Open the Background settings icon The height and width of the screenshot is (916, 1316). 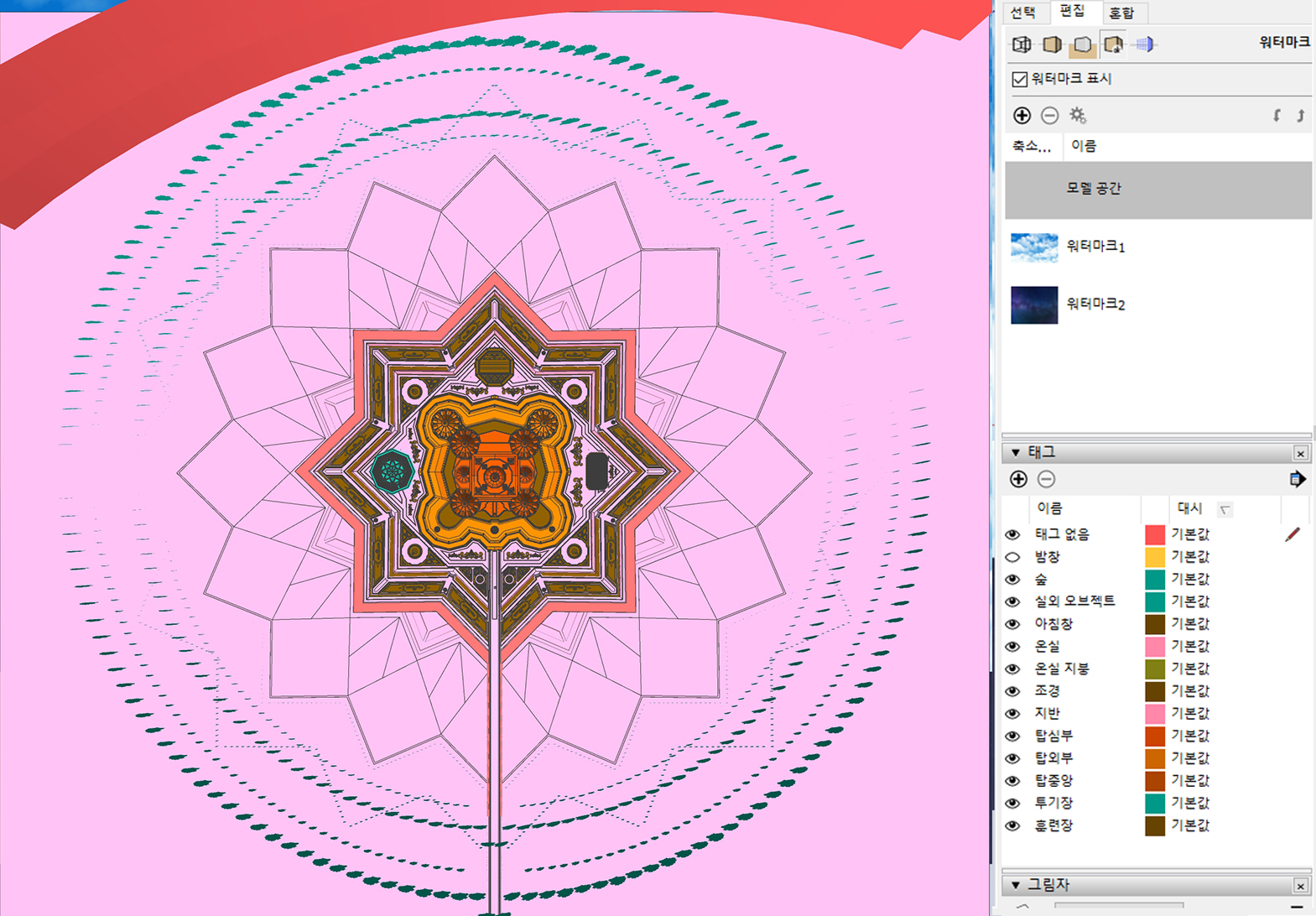point(1083,44)
